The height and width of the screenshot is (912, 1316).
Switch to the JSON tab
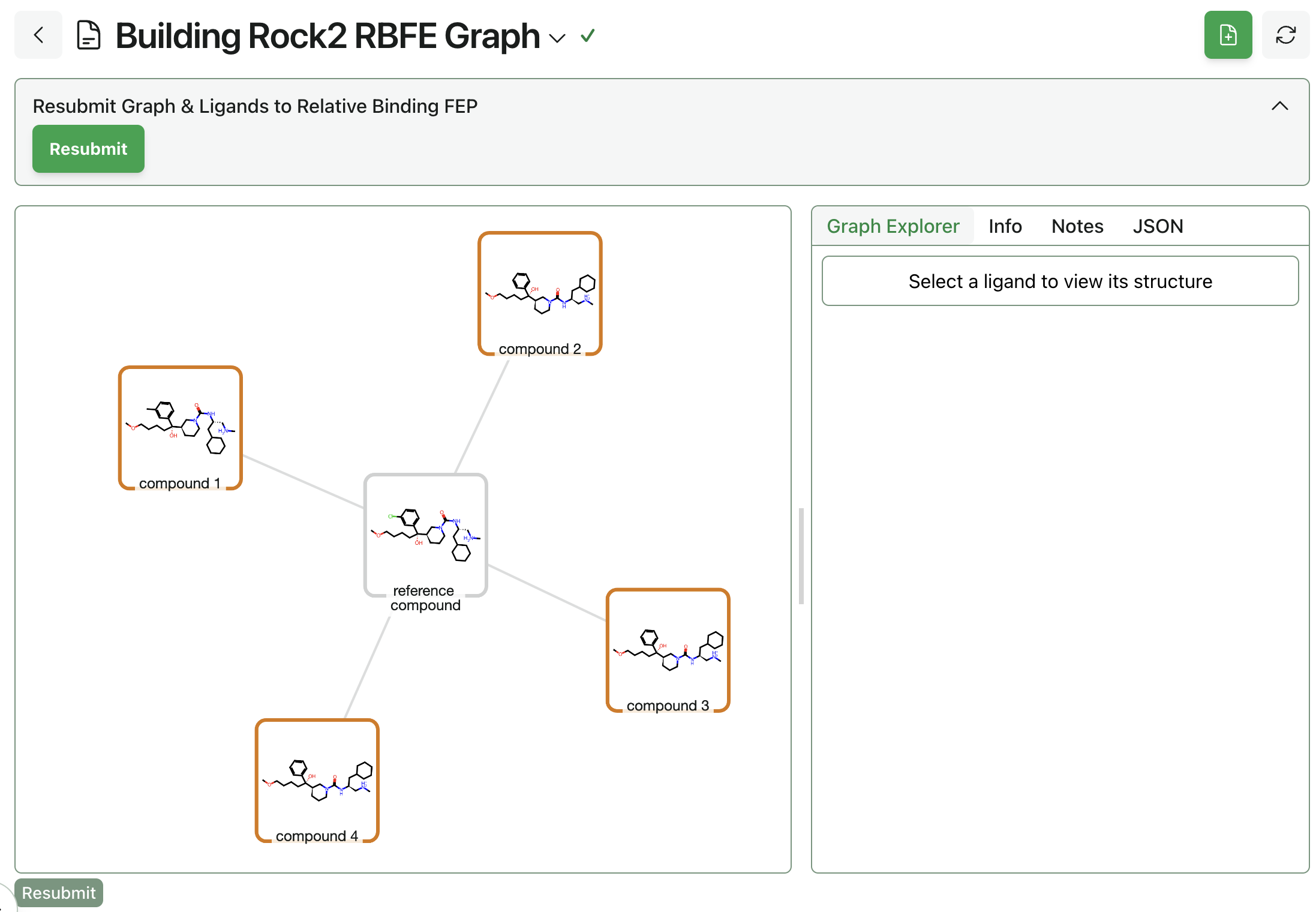(1158, 226)
